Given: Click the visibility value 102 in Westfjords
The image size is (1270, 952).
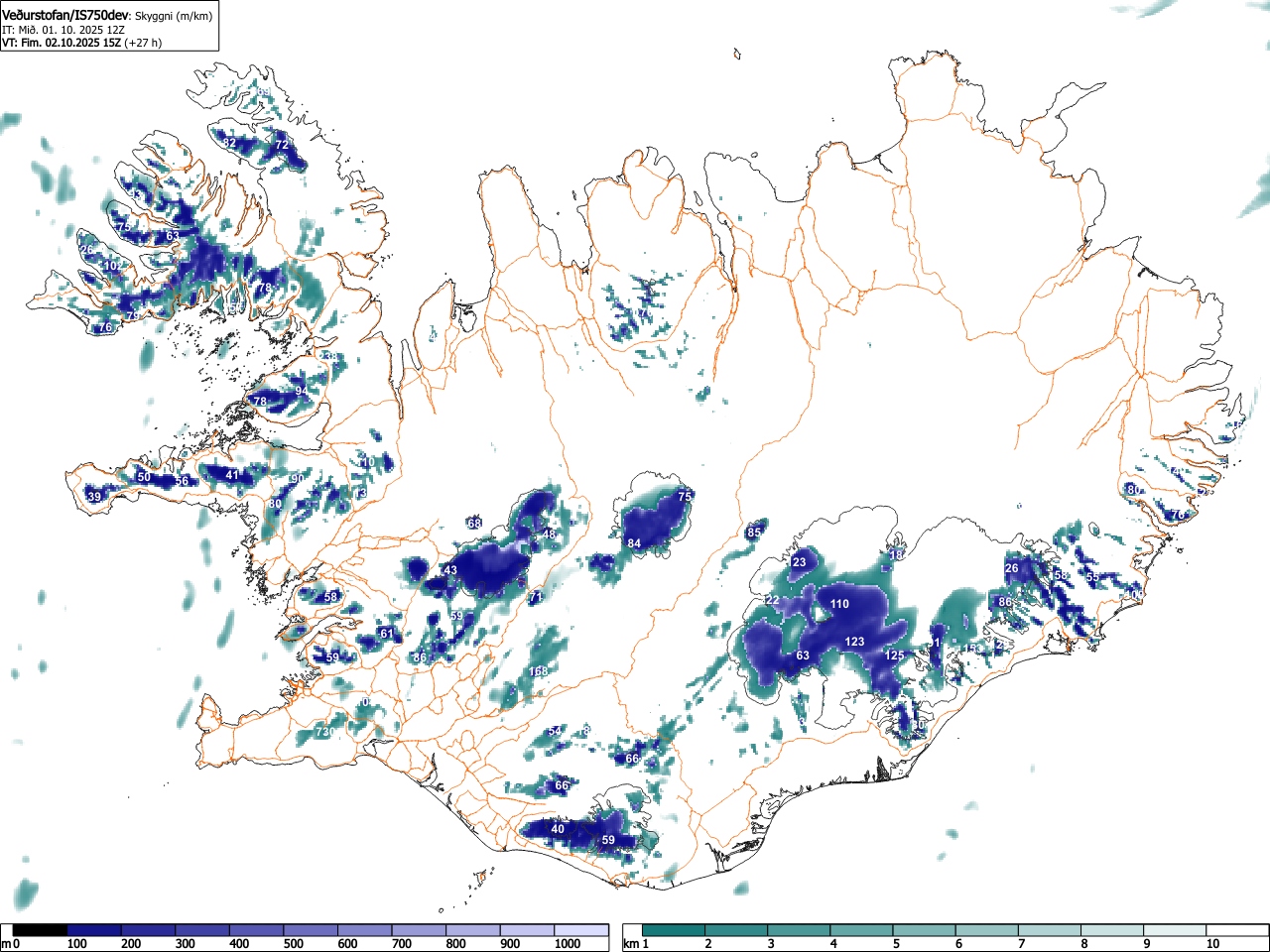Looking at the screenshot, I should [113, 266].
